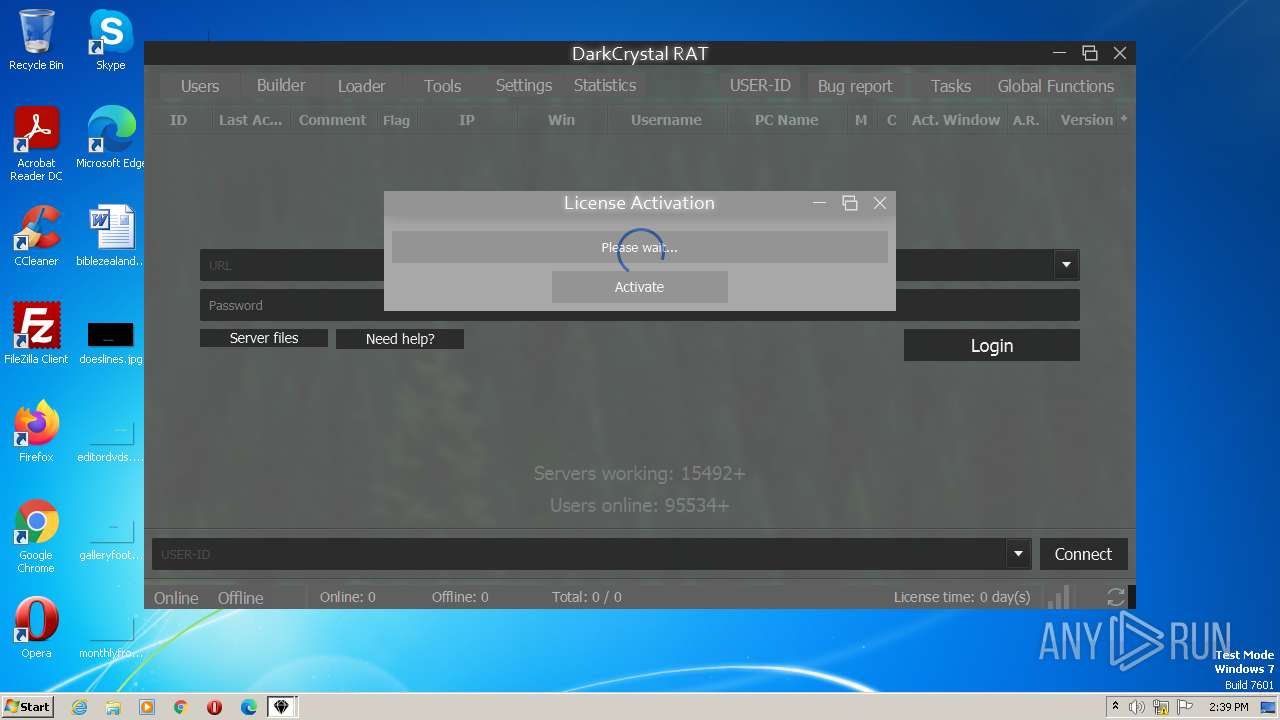
Task: Click the USER-ID menu button
Action: pyautogui.click(x=760, y=85)
